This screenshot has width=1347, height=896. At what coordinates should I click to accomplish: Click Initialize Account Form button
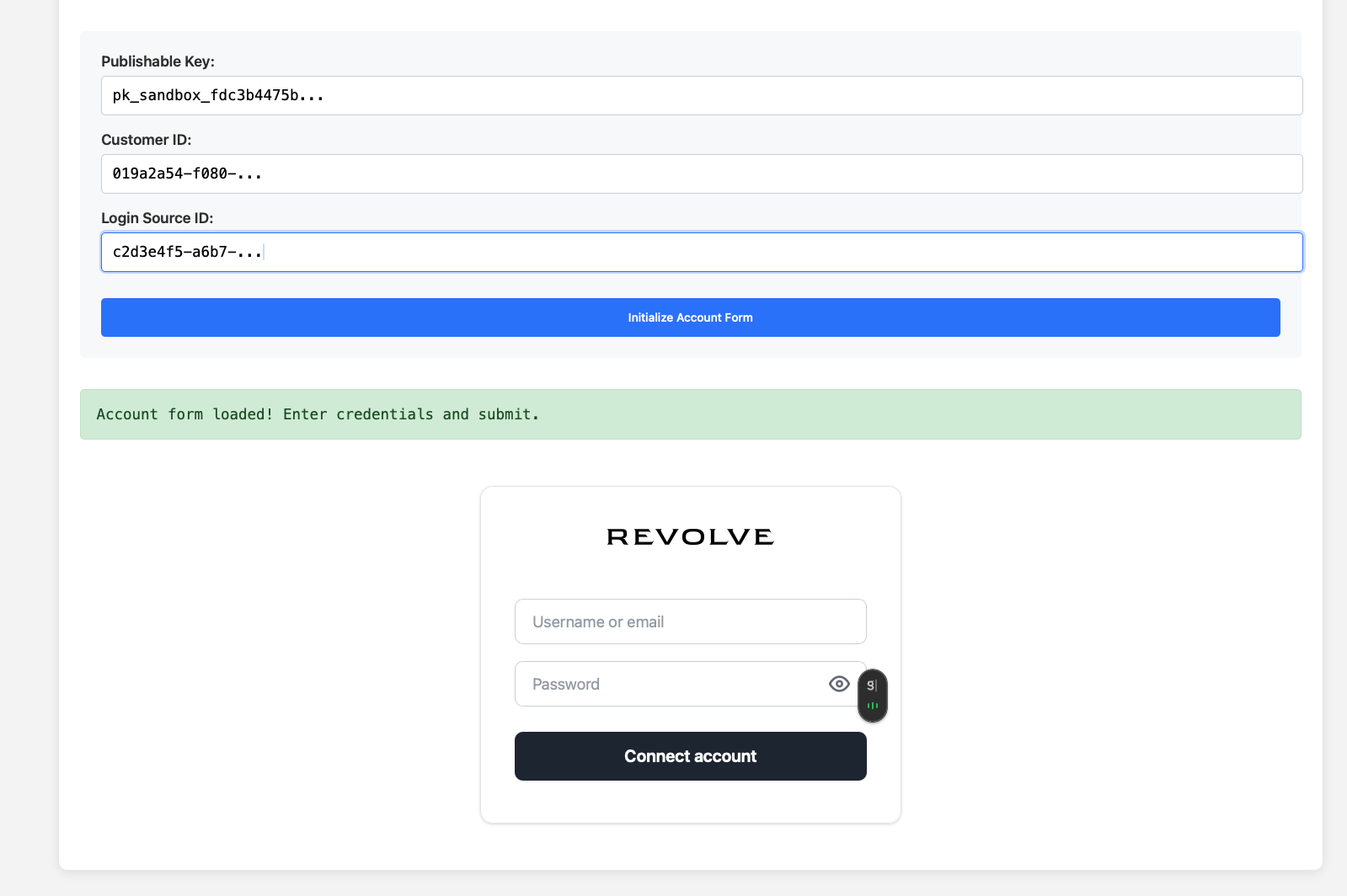(x=690, y=317)
